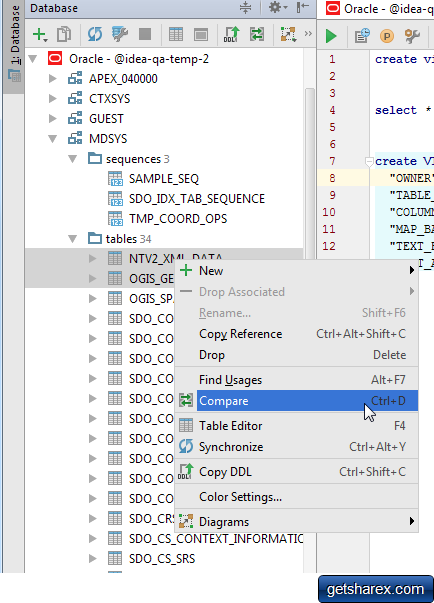This screenshot has height=603, width=434.
Task: Click the green Compare arrows toolbar icon
Action: click(257, 35)
